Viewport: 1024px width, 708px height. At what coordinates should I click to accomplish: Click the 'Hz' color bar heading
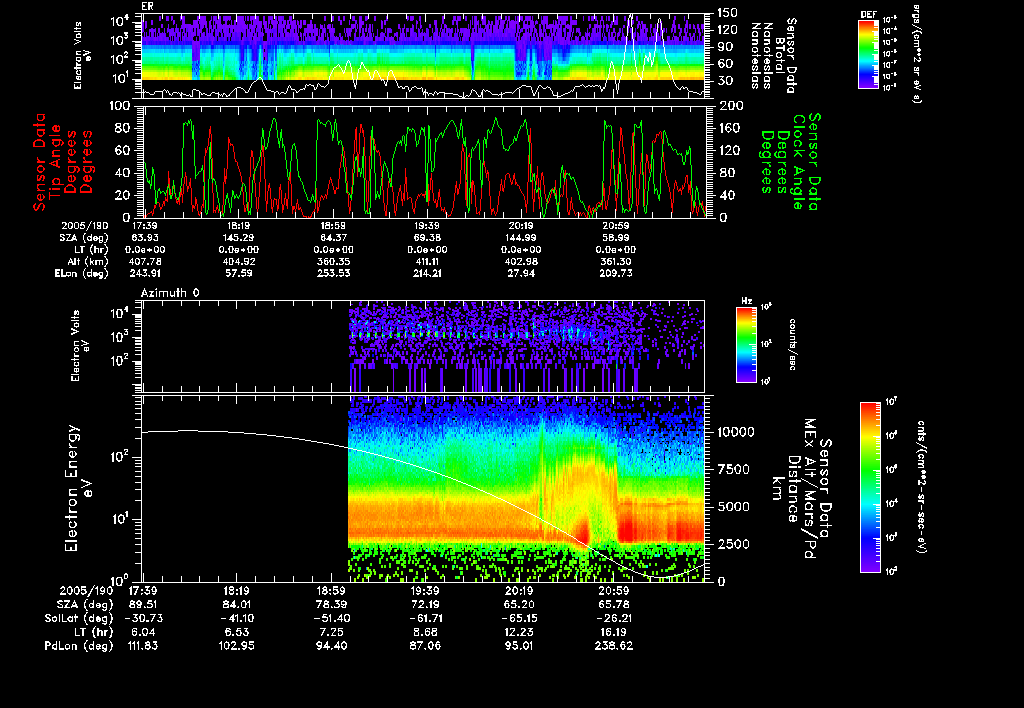[x=746, y=301]
